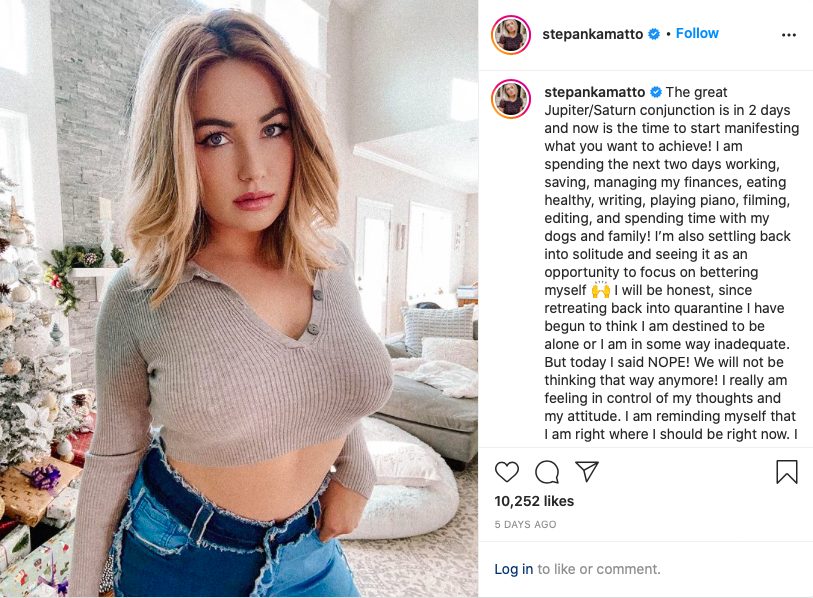Click the verified badge beside the caption username
The height and width of the screenshot is (598, 813).
pos(656,92)
